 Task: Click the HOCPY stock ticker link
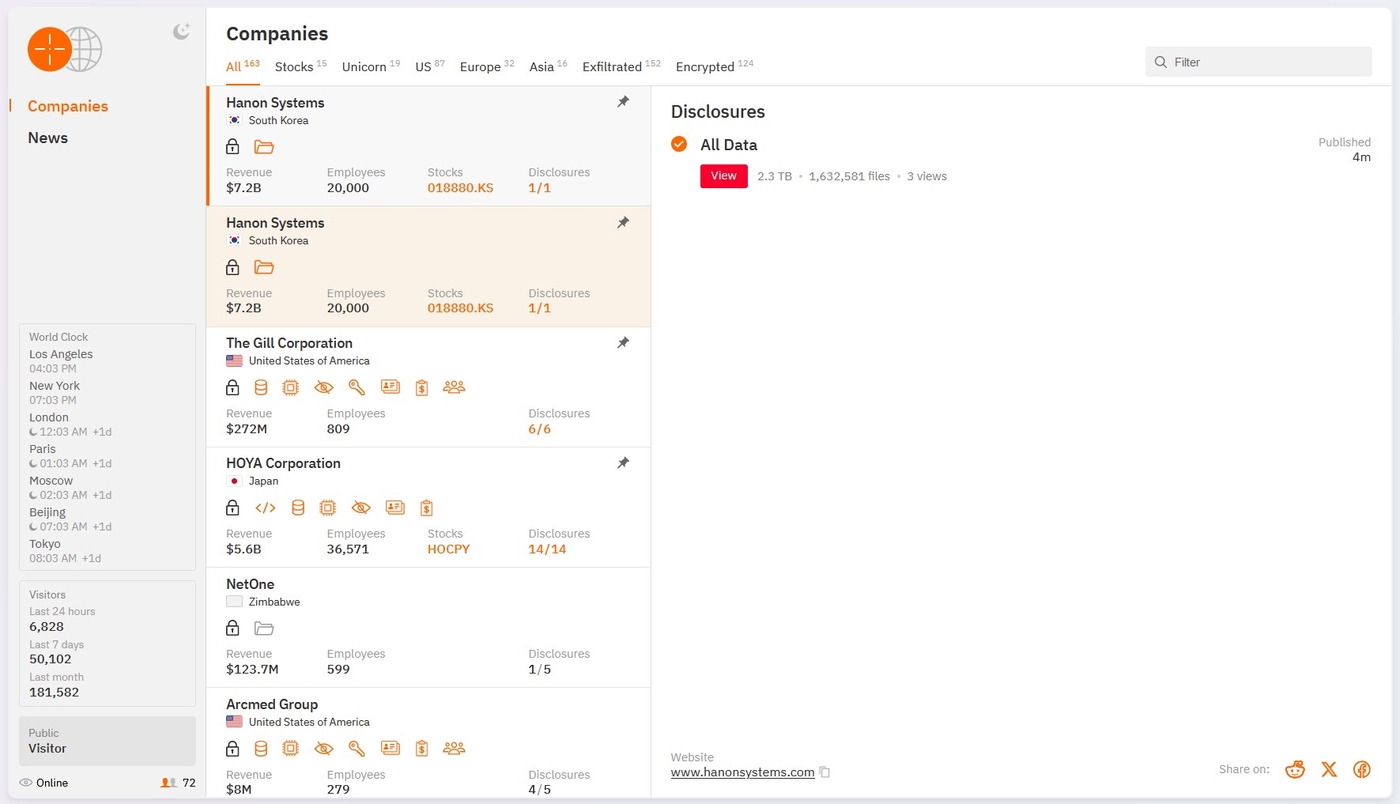(x=448, y=549)
